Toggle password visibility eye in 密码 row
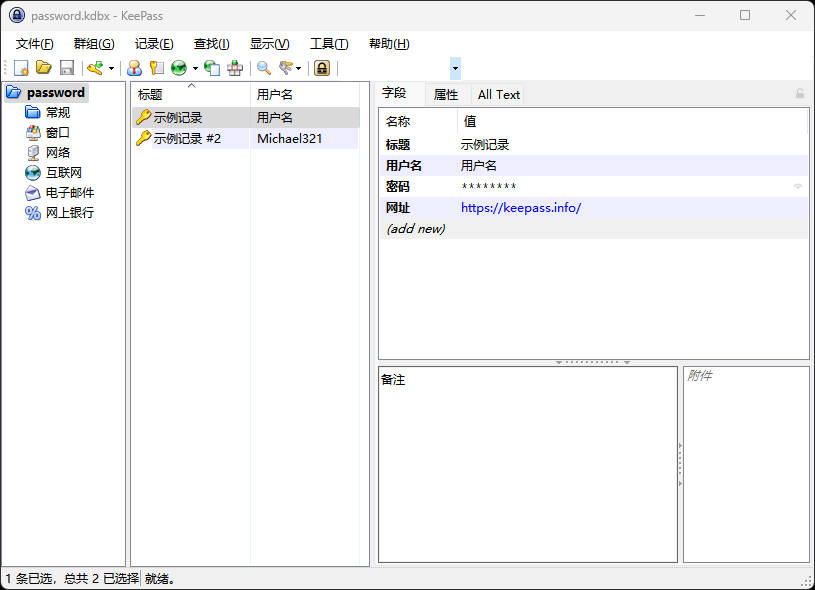815x590 pixels. pyautogui.click(x=798, y=187)
